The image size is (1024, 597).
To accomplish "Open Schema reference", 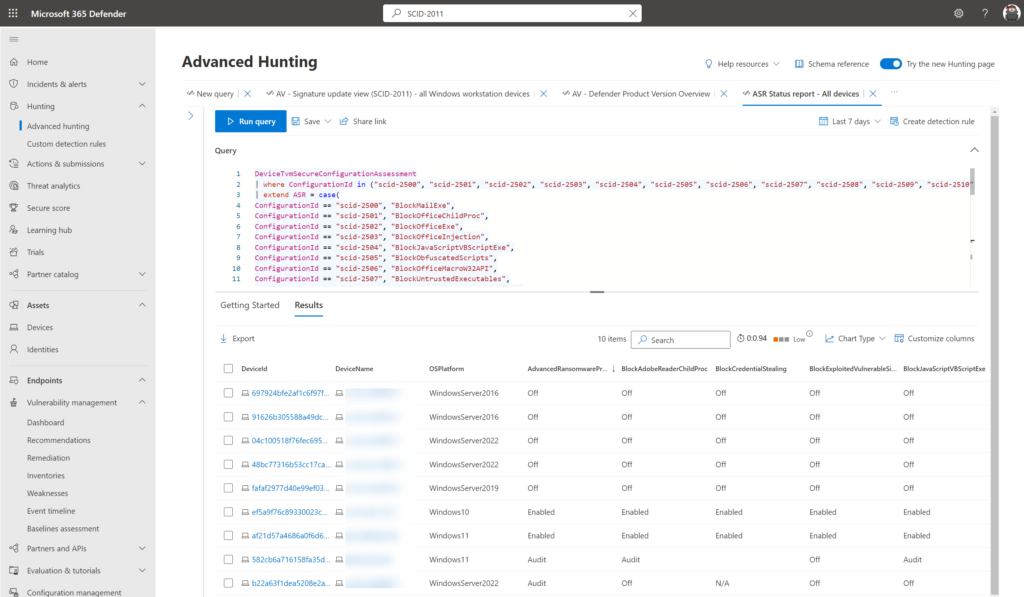I will [x=831, y=64].
